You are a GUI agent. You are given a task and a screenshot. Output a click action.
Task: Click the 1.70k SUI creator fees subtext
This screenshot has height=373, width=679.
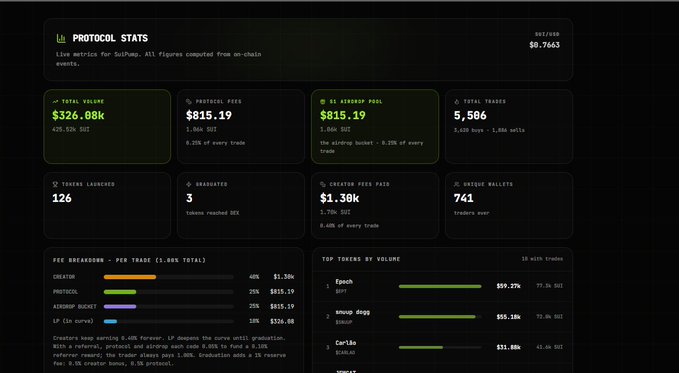(335, 212)
